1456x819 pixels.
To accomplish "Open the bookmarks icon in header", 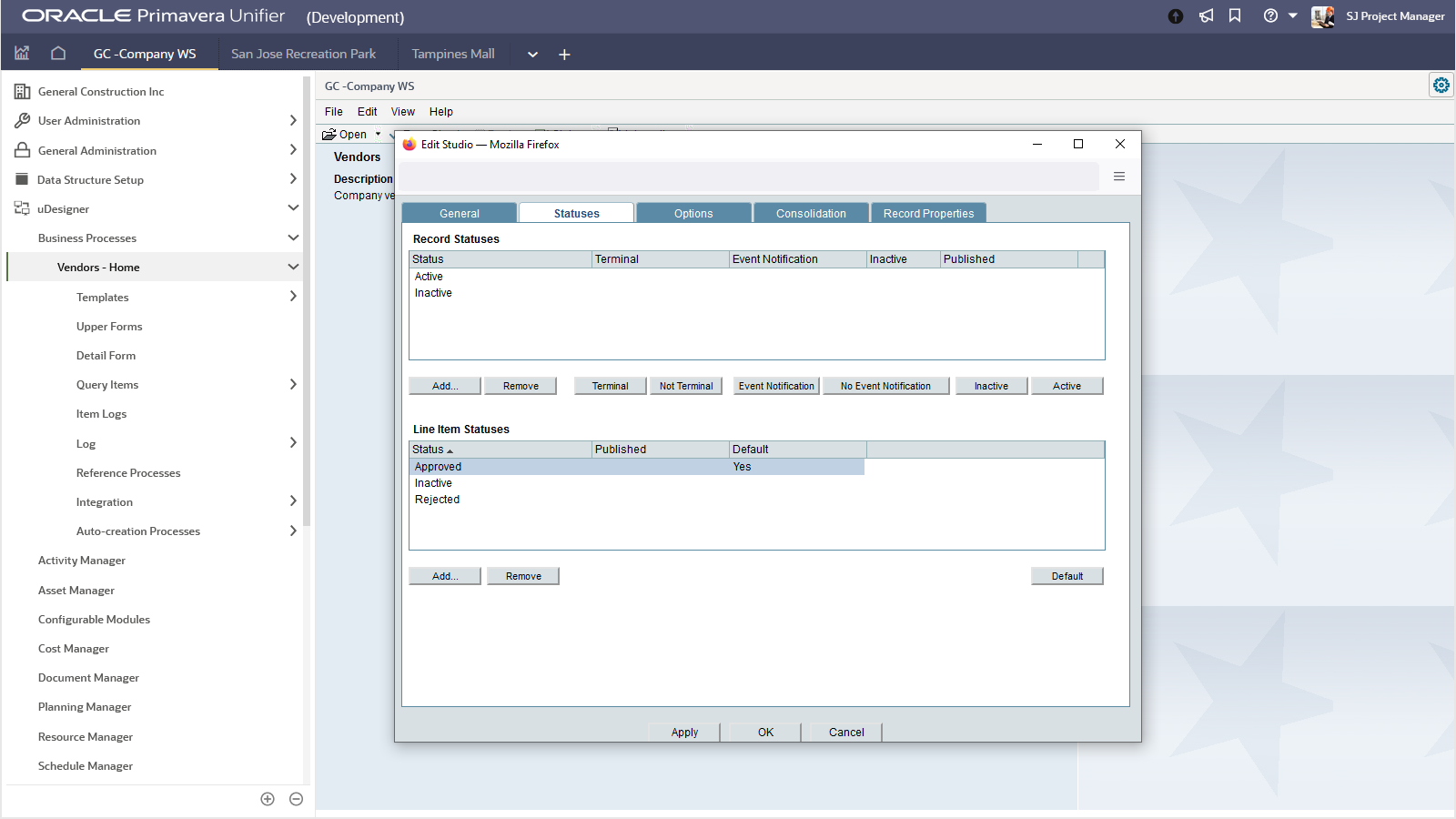I will (x=1235, y=15).
